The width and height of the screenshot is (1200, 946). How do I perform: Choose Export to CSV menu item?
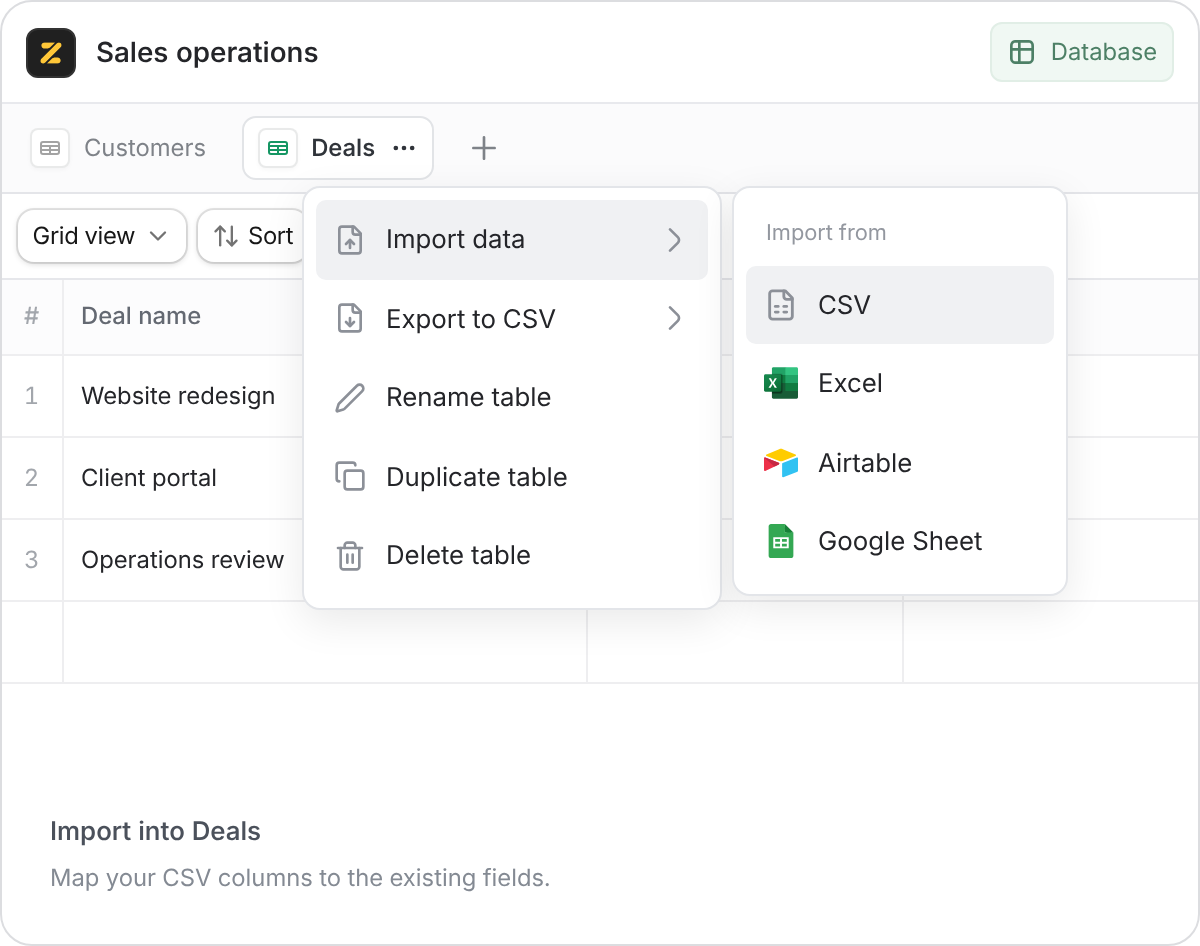pyautogui.click(x=512, y=319)
